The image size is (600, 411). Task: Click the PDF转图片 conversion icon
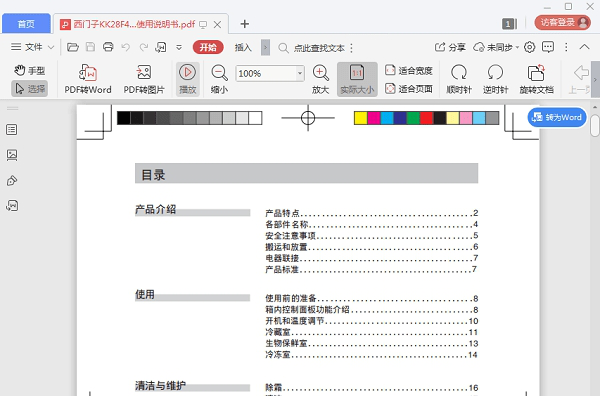point(144,73)
